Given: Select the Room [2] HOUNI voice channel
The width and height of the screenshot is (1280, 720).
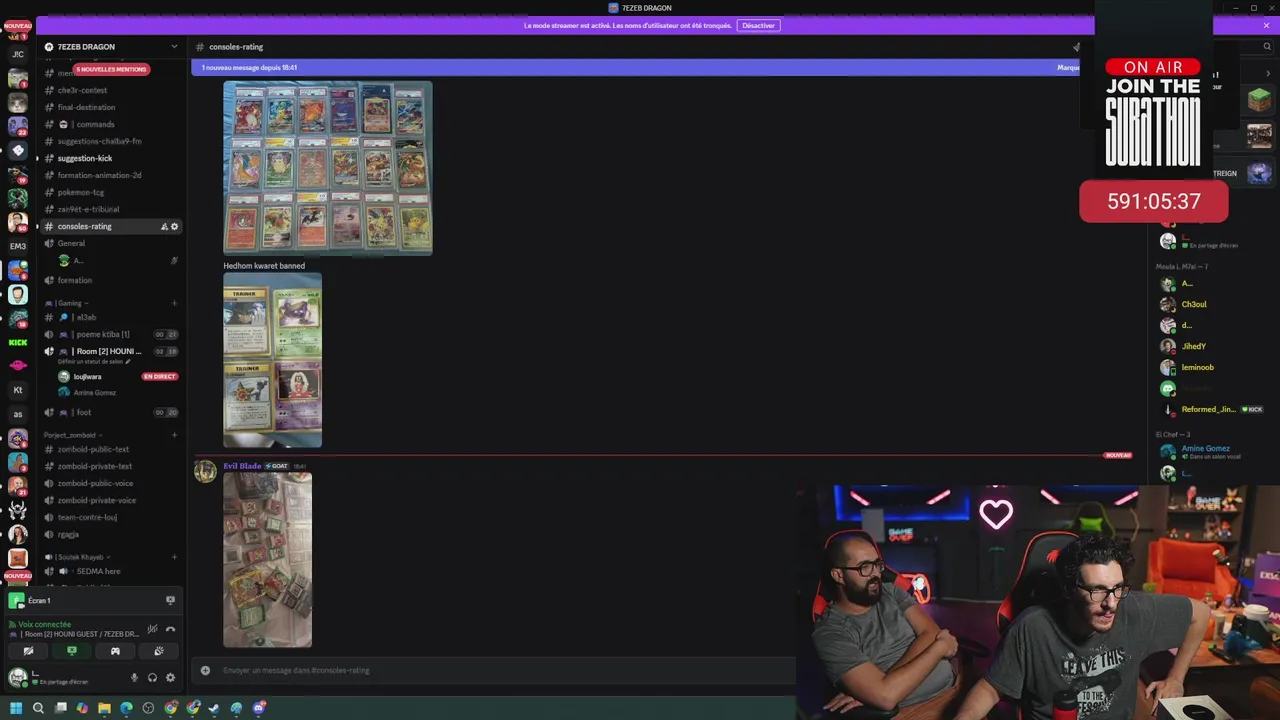Looking at the screenshot, I should click(110, 351).
